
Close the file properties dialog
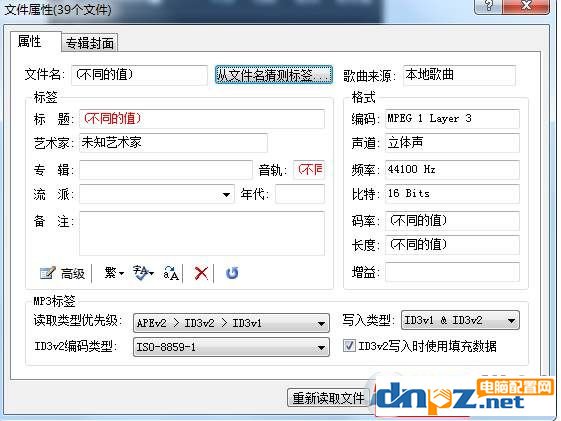(526, 5)
